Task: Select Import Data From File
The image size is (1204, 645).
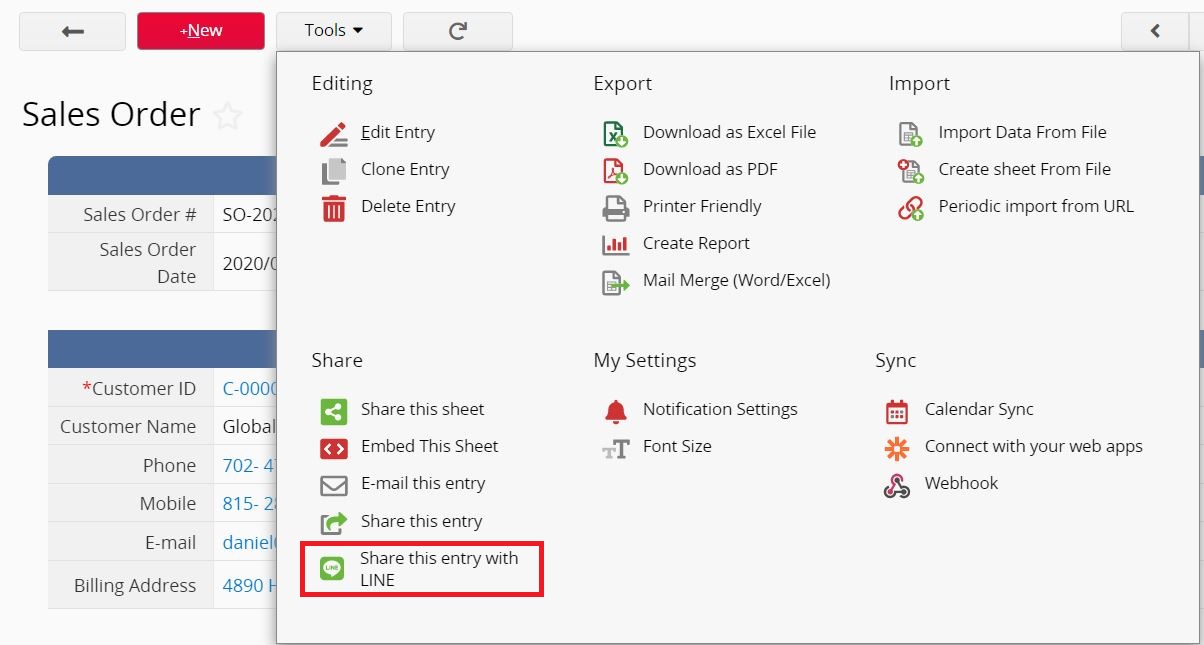Action: (x=1022, y=133)
